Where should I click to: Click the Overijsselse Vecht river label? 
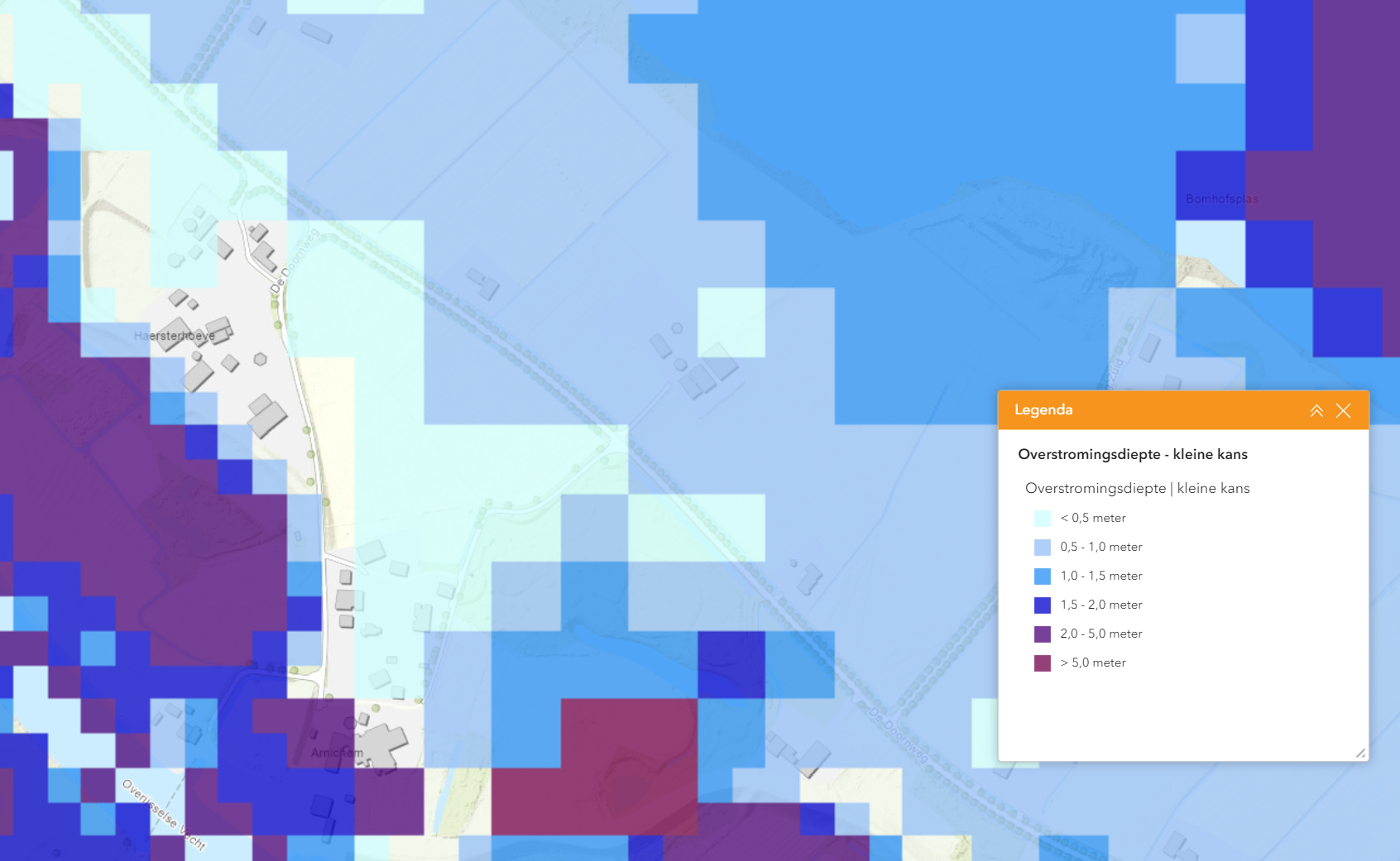click(164, 815)
